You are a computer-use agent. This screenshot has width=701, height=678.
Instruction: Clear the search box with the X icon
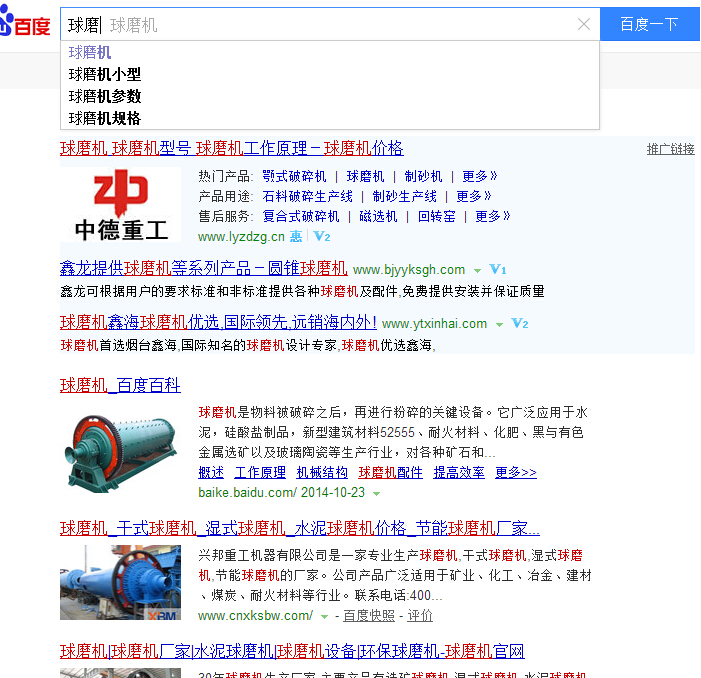coord(584,25)
